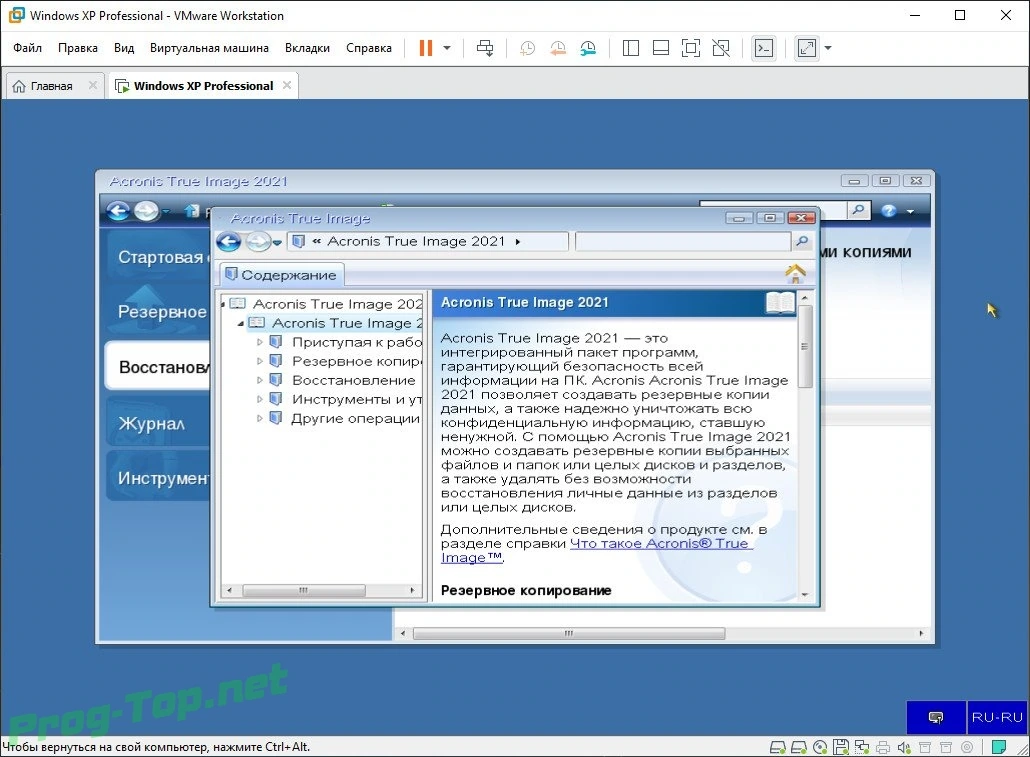
Task: Revert to previous snapshot icon
Action: [x=558, y=48]
